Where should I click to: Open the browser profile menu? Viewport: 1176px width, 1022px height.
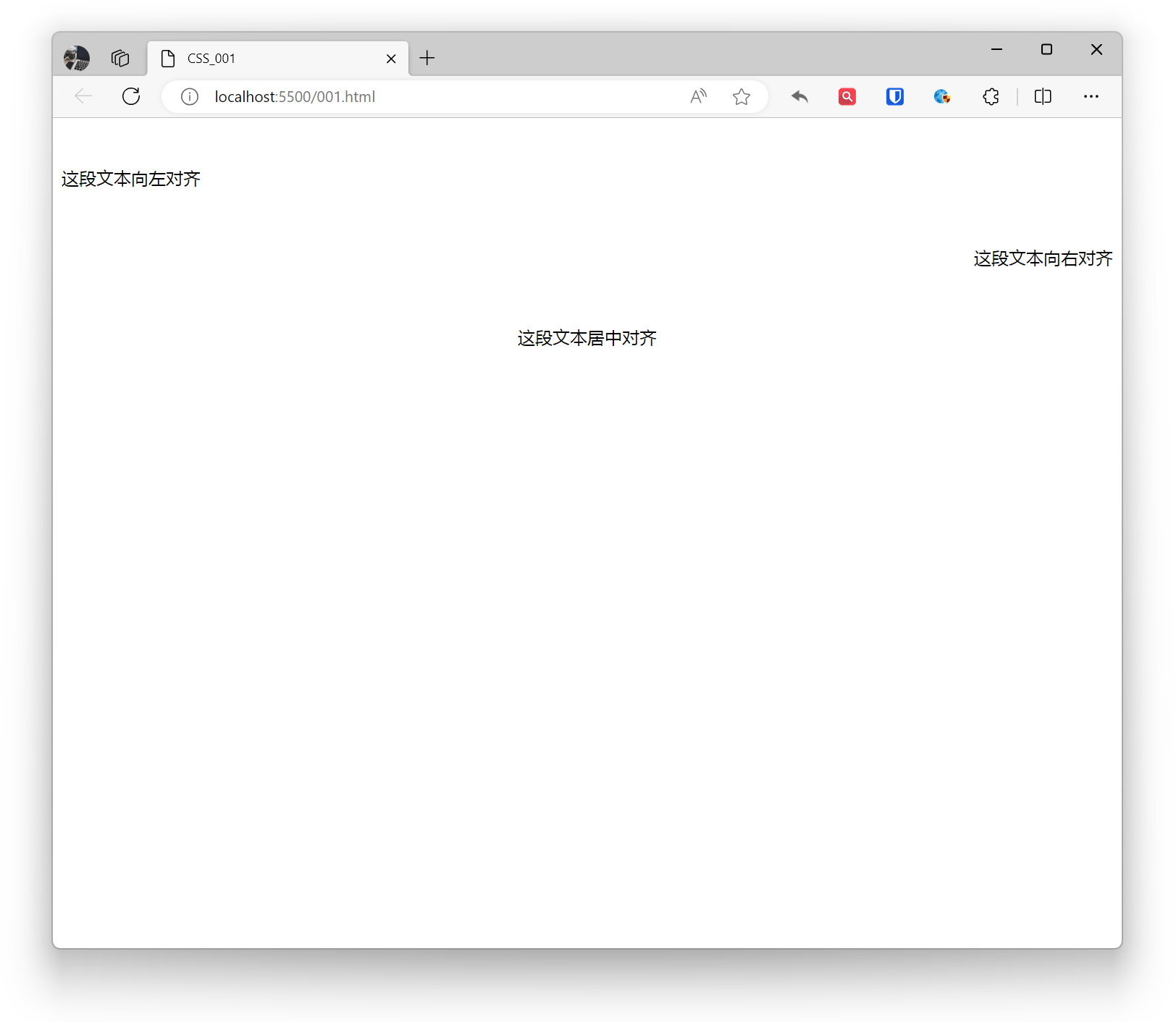77,58
